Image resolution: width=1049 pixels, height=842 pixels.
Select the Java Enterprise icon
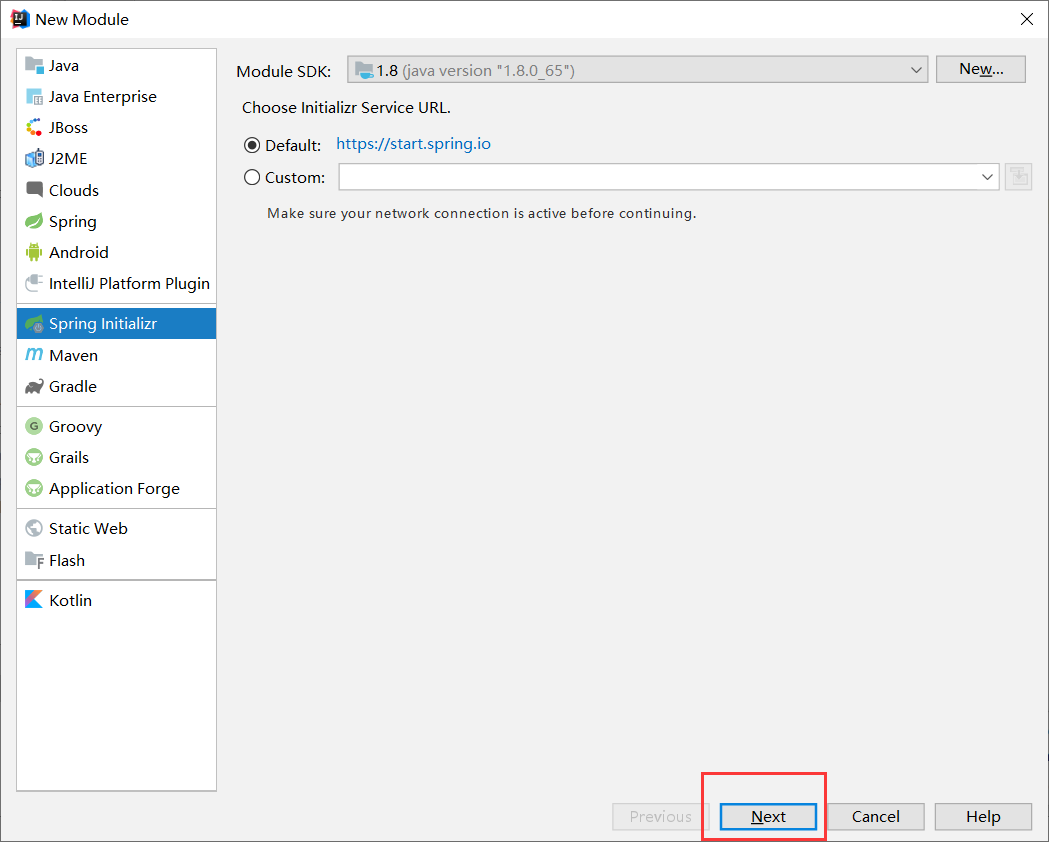coord(34,96)
